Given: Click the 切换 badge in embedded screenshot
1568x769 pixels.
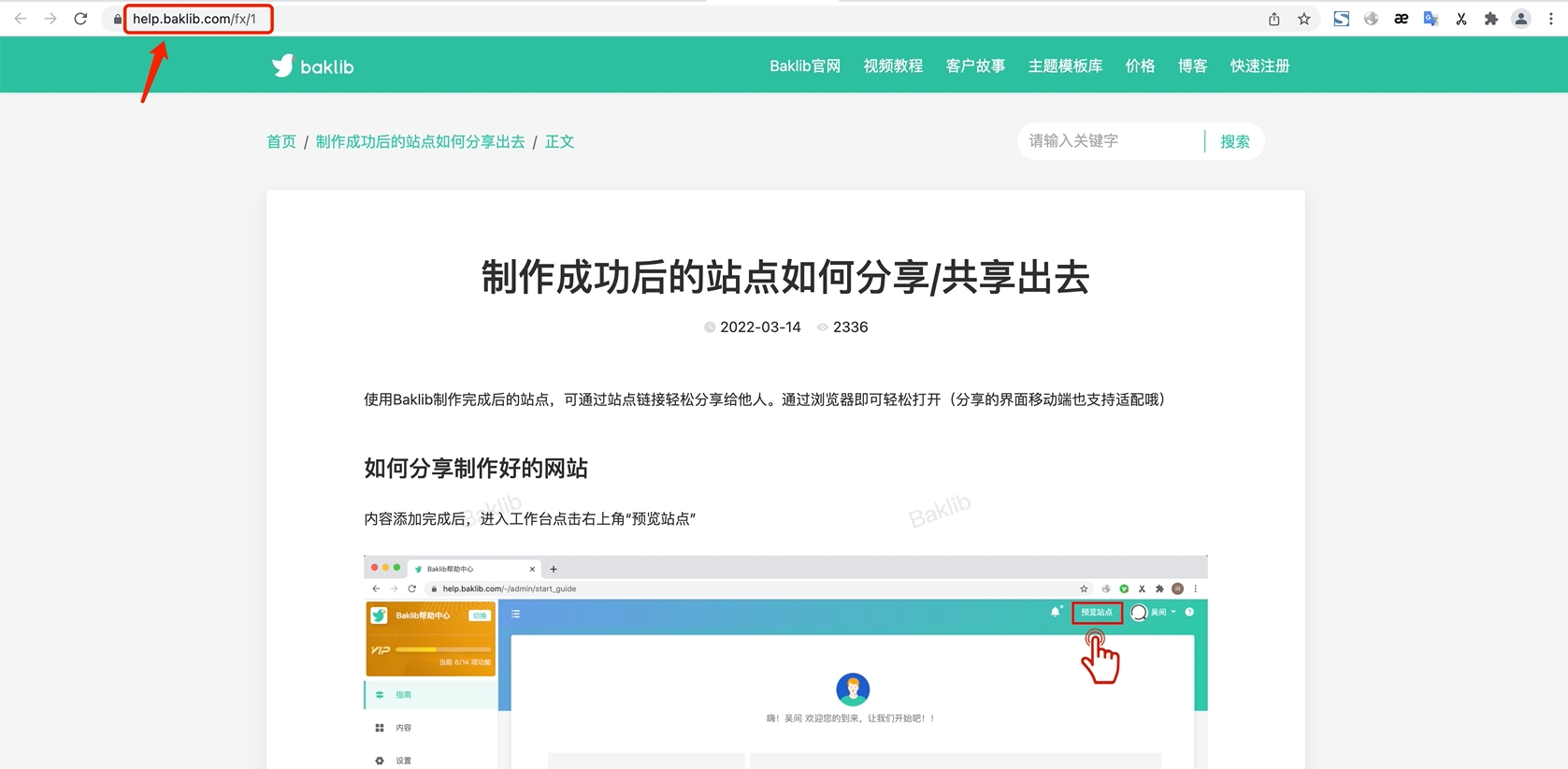Looking at the screenshot, I should click(x=480, y=616).
